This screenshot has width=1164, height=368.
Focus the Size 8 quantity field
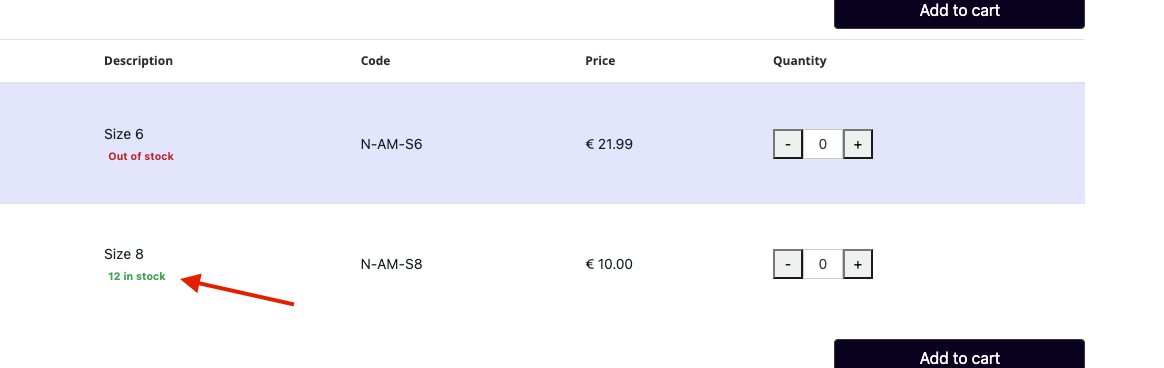pos(823,264)
